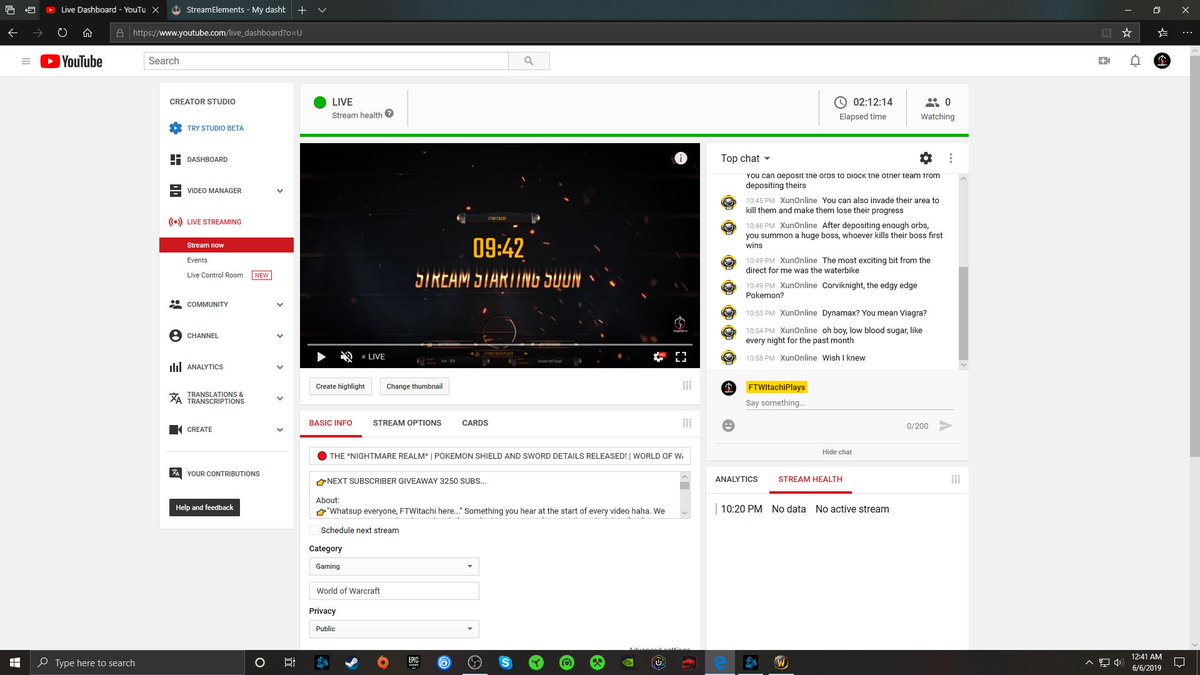Open Live Control Room
The width and height of the screenshot is (1200, 675).
coord(215,275)
